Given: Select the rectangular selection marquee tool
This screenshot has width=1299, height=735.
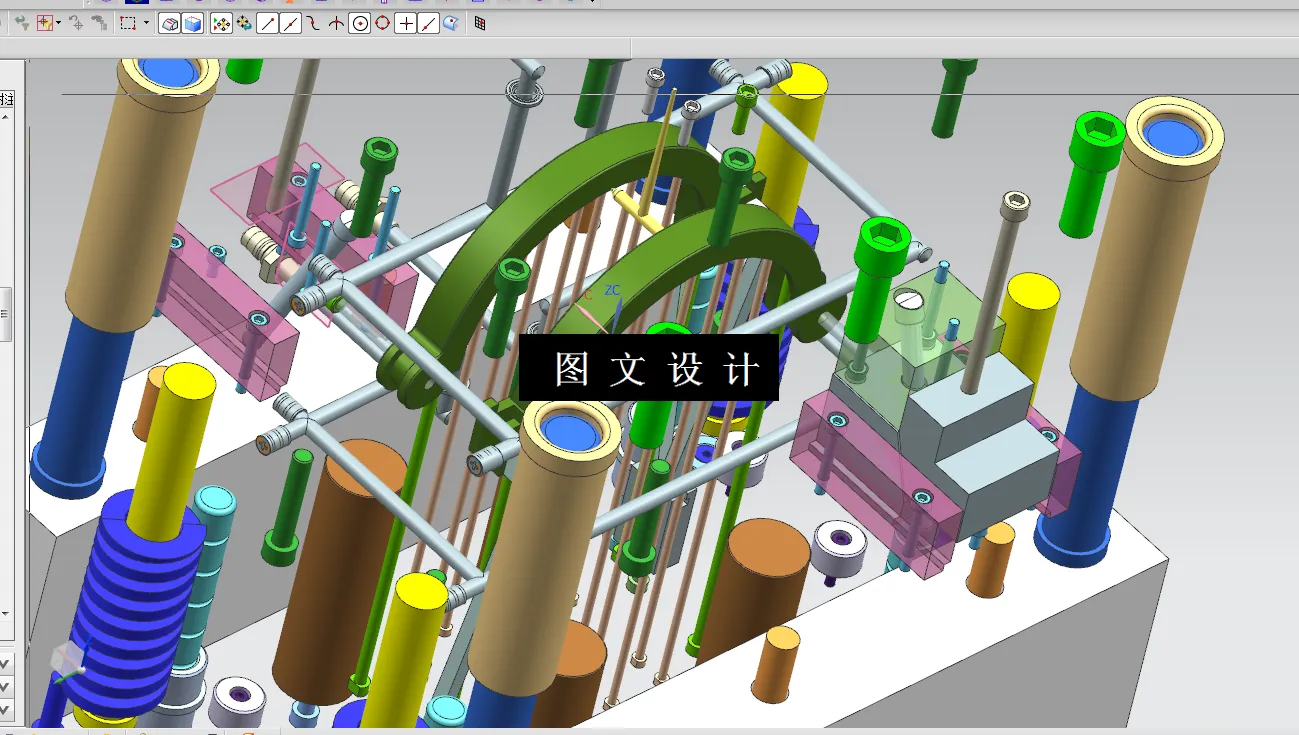Looking at the screenshot, I should pos(126,22).
